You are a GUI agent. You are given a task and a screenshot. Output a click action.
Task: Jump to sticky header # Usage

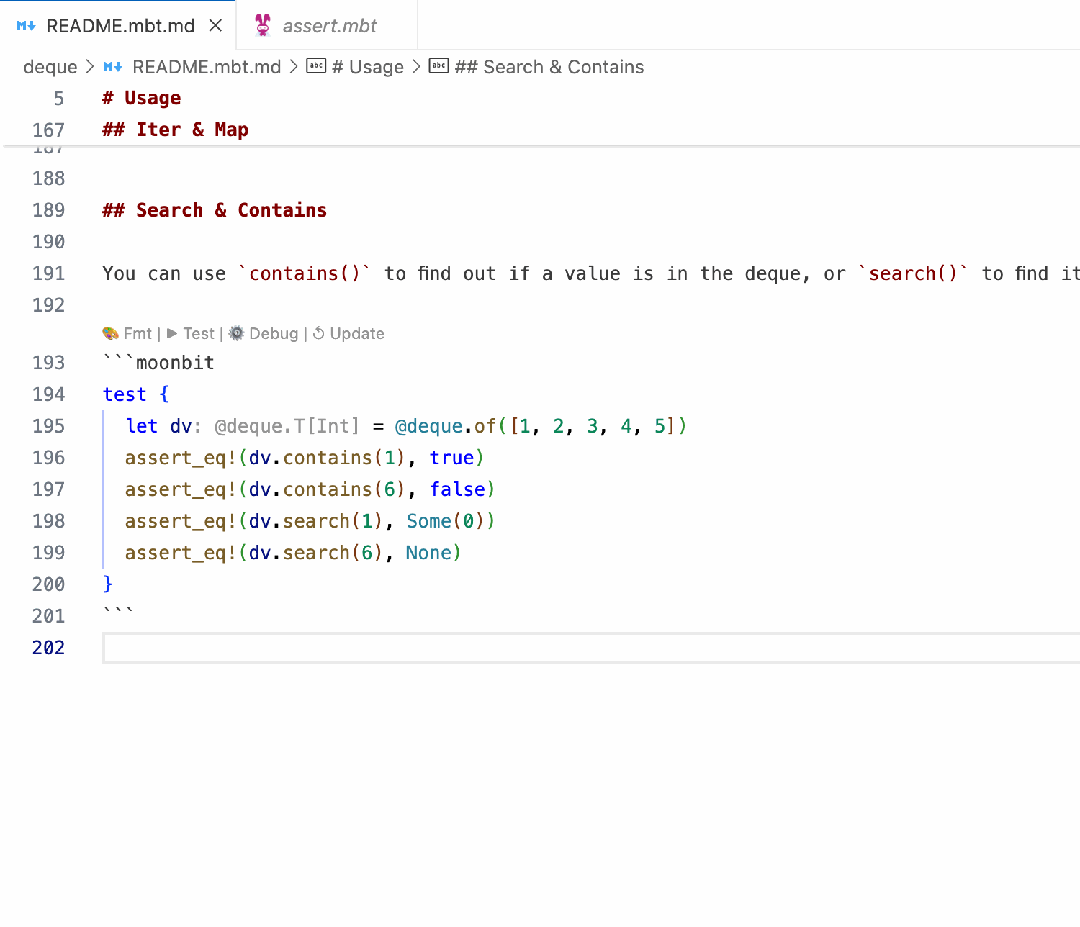click(142, 98)
